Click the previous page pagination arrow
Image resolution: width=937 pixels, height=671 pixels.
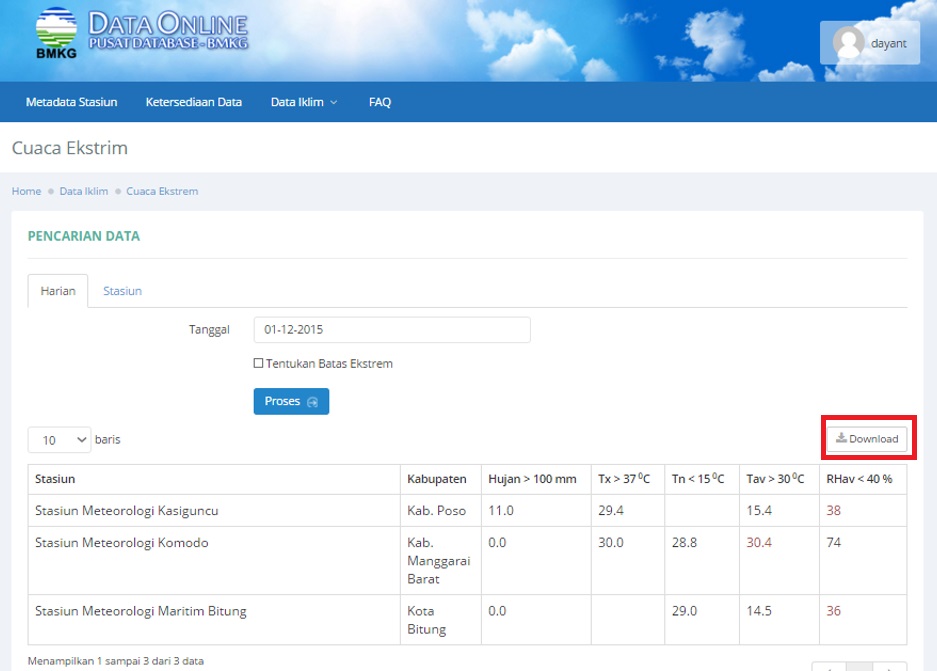[830, 668]
